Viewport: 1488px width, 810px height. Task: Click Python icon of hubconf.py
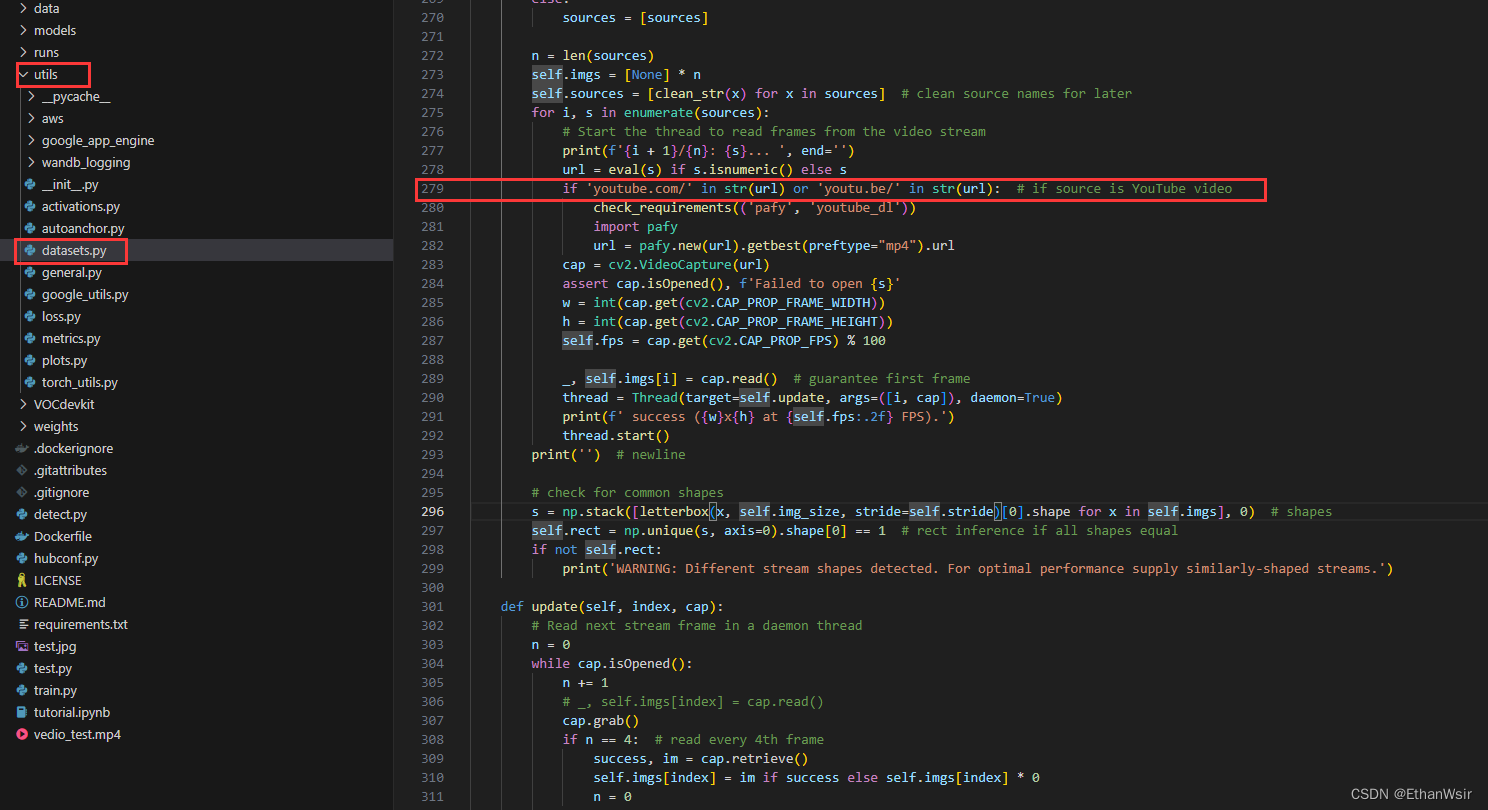pos(22,558)
